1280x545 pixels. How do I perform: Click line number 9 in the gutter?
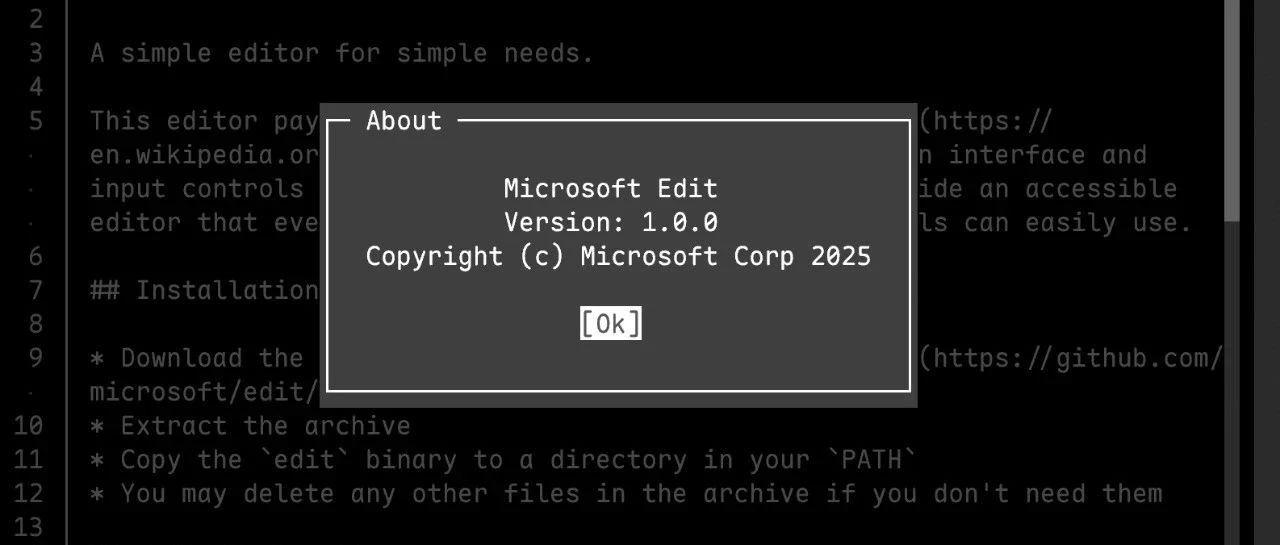pos(36,358)
